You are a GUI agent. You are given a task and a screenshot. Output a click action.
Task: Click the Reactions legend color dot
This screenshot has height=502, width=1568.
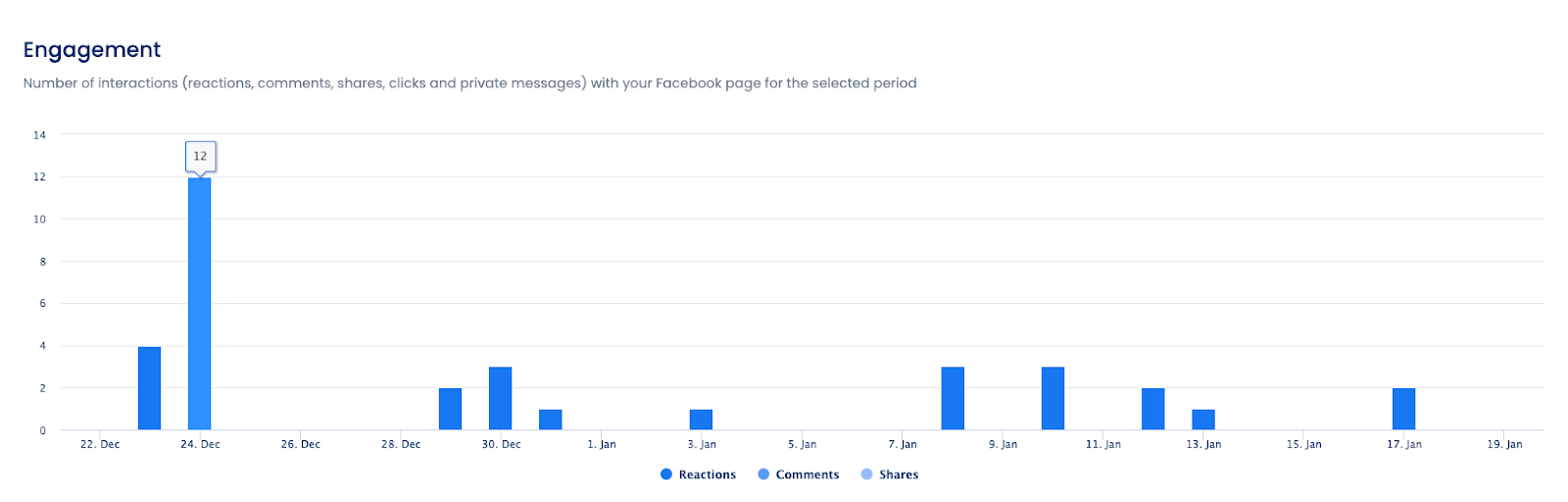point(666,475)
